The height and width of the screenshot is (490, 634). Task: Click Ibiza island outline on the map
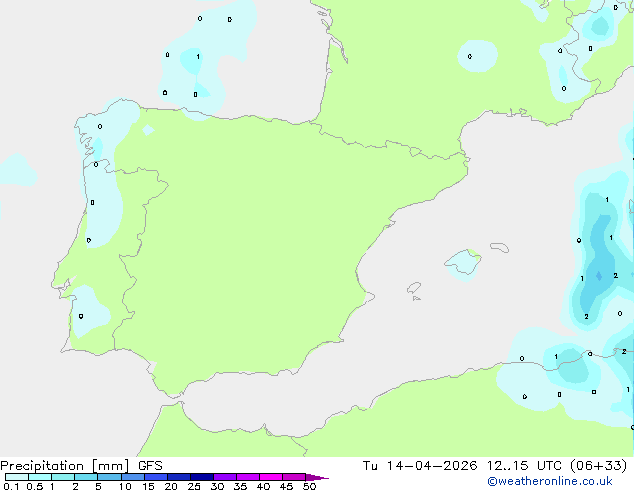(x=414, y=288)
